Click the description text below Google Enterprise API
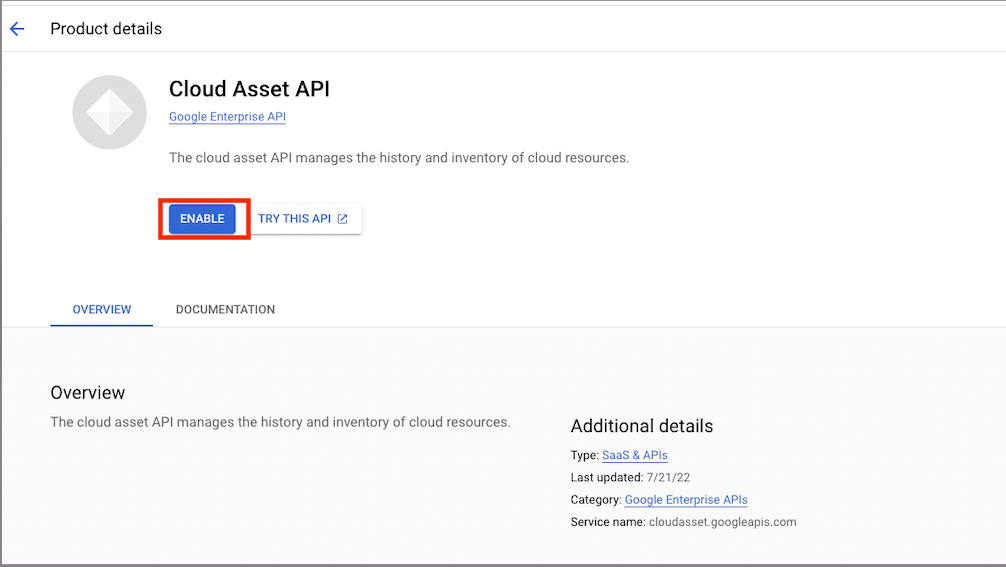1006x567 pixels. click(399, 158)
